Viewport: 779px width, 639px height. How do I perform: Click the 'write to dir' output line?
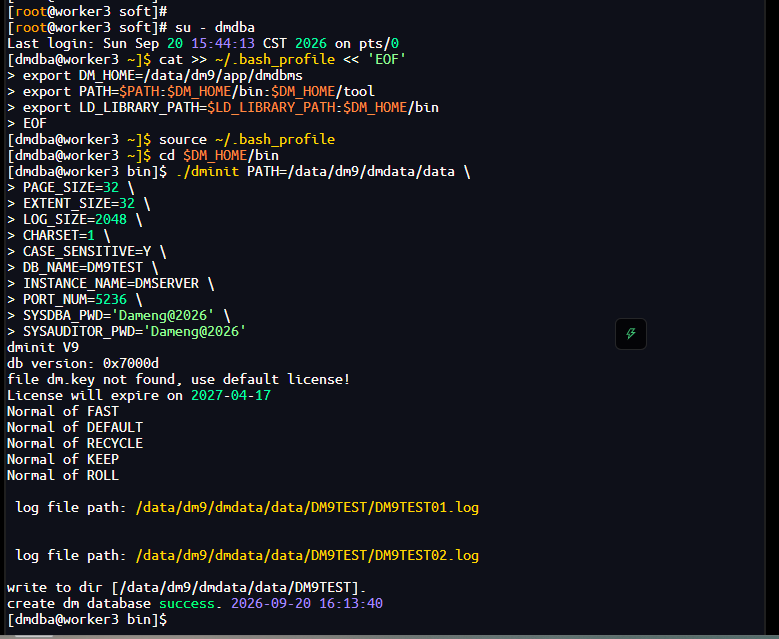[186, 587]
